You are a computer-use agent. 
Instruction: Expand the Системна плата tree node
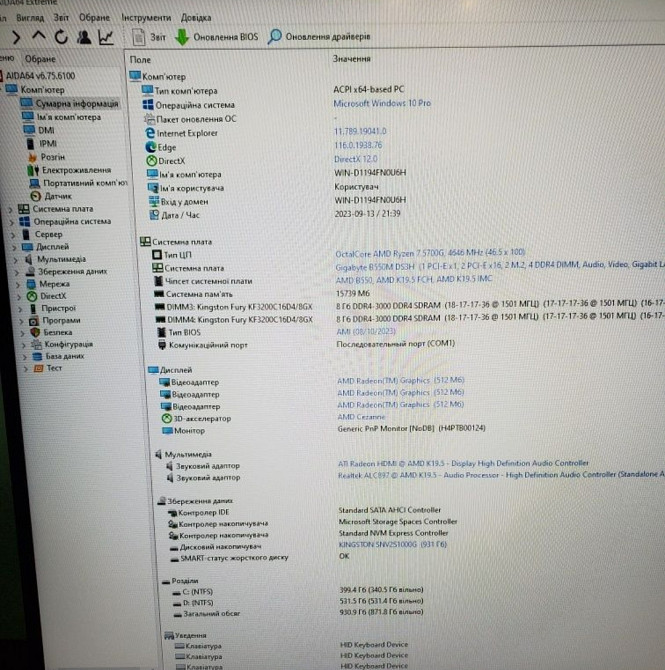(9, 209)
